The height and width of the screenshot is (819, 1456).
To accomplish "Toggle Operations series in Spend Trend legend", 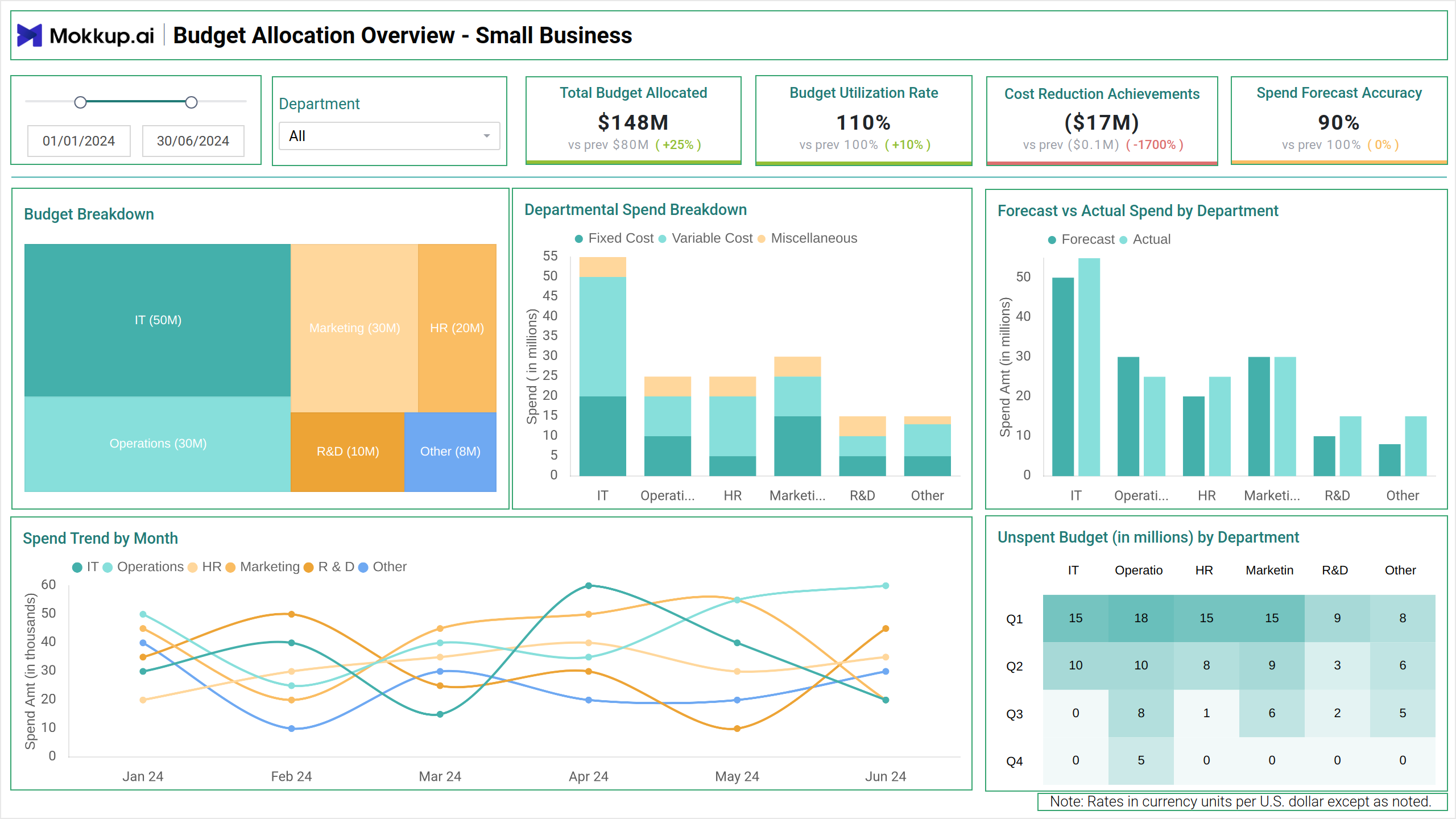I will pos(143,567).
